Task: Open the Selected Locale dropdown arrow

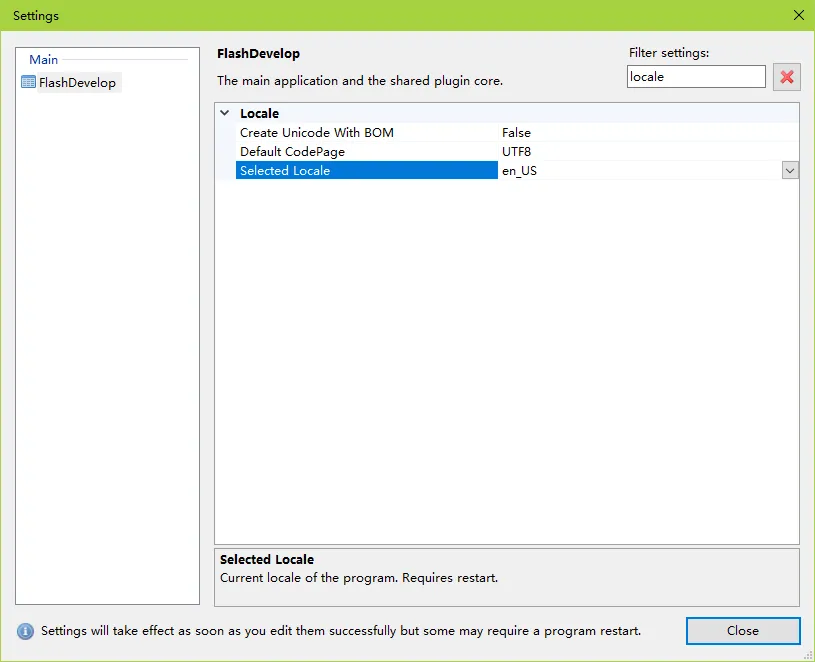Action: [x=790, y=171]
